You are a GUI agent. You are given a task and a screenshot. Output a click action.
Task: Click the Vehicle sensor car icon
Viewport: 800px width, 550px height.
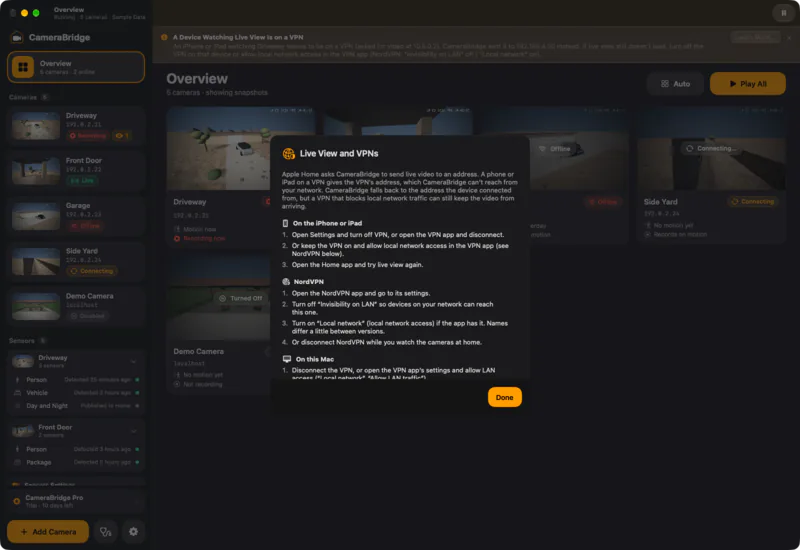pyautogui.click(x=17, y=392)
